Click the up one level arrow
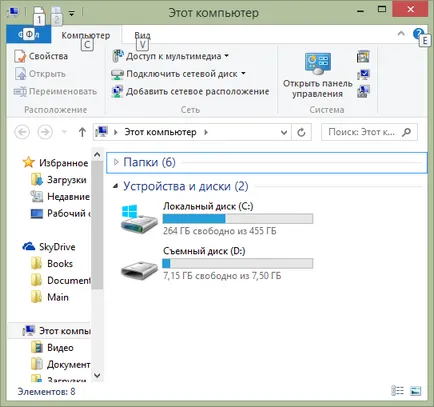434x407 pixels. 82,132
